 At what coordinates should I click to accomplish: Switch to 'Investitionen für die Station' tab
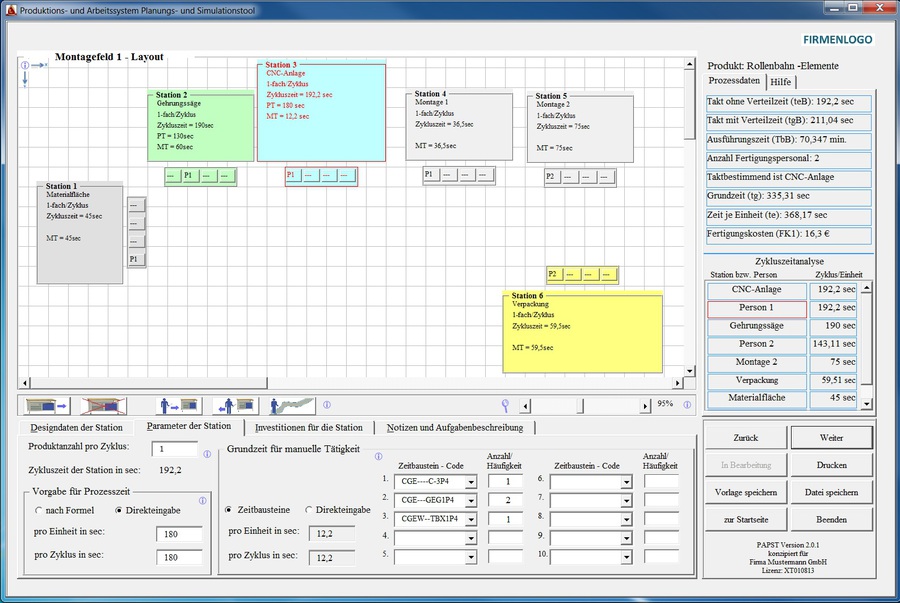[x=308, y=427]
